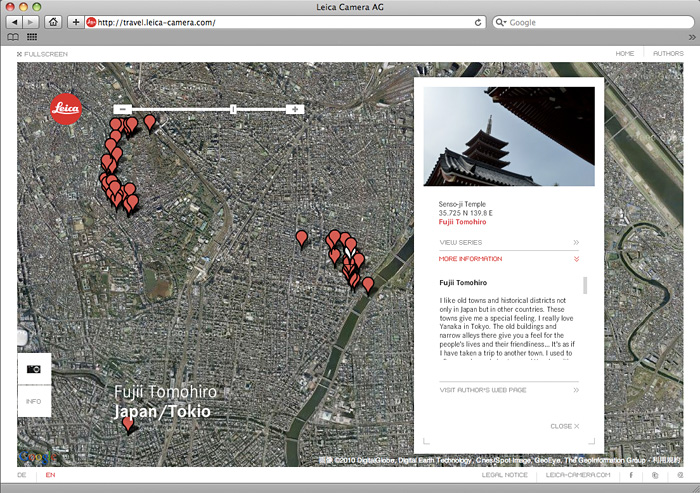Click the URL address field
This screenshot has height=493, width=700.
point(285,22)
